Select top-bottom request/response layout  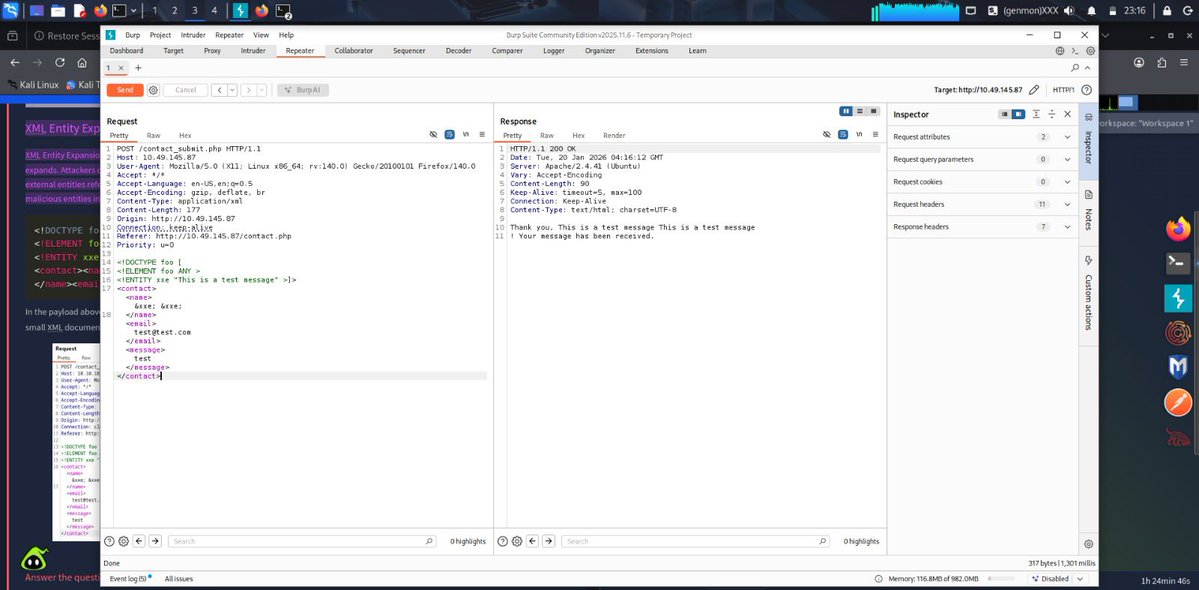coord(859,112)
